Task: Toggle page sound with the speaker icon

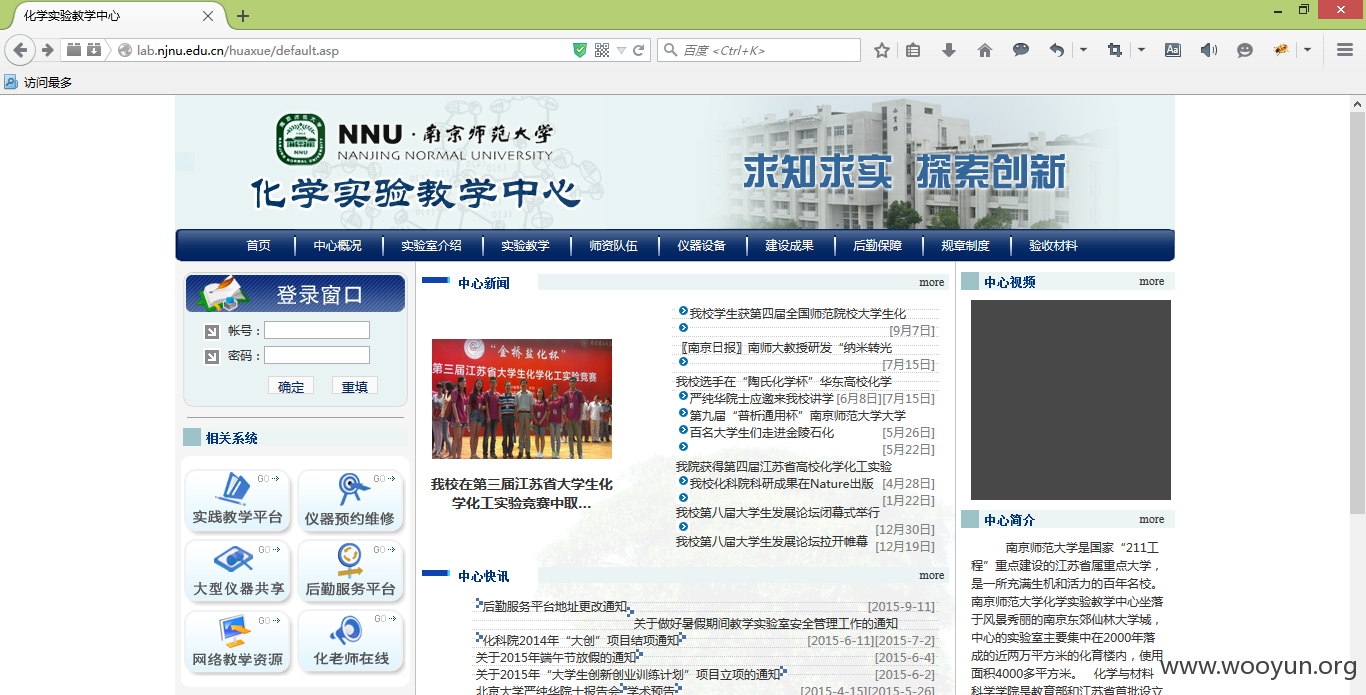Action: point(1209,50)
